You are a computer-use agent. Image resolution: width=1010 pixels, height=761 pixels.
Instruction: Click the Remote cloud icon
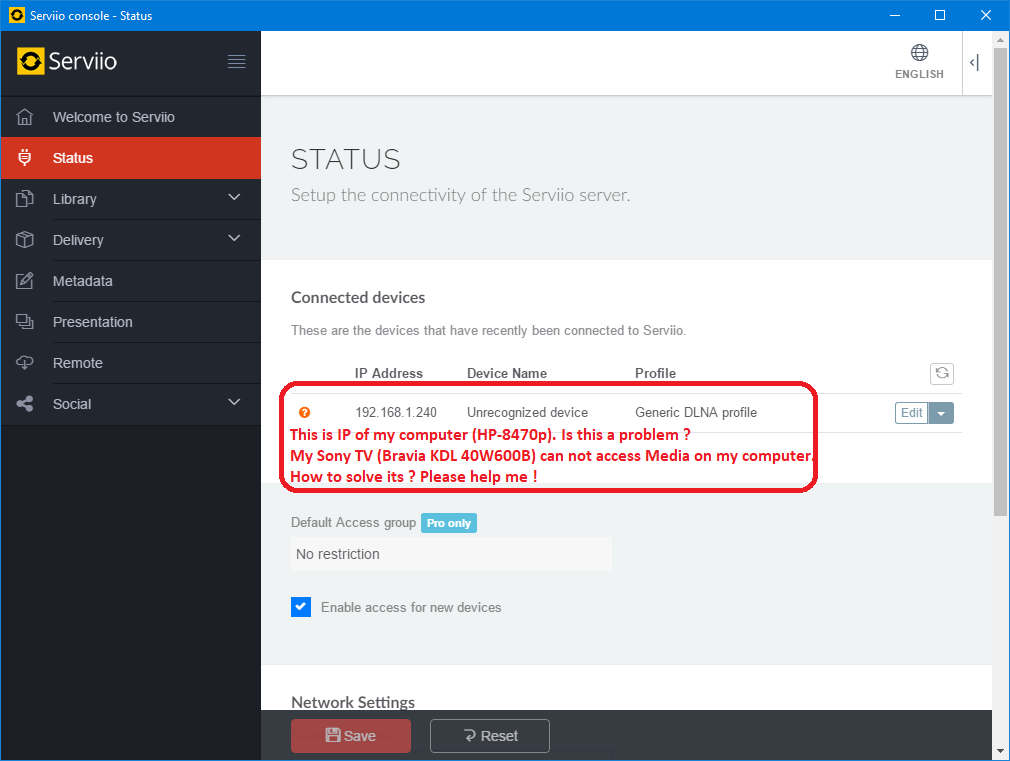[x=26, y=363]
